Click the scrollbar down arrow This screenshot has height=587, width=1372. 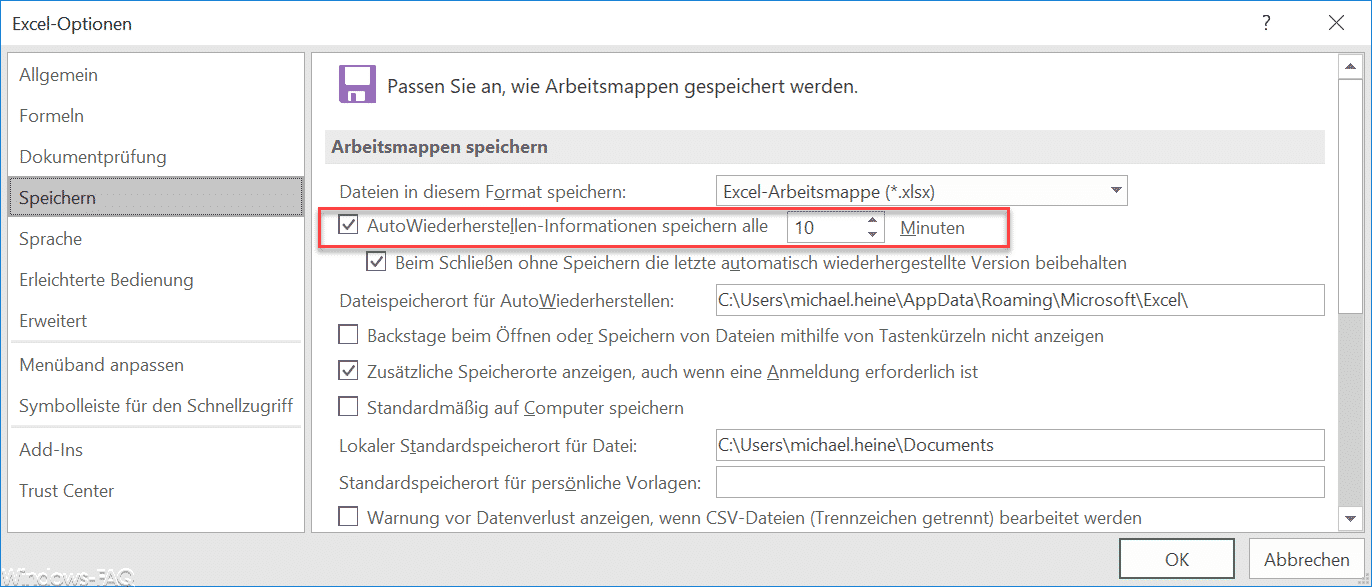1350,518
